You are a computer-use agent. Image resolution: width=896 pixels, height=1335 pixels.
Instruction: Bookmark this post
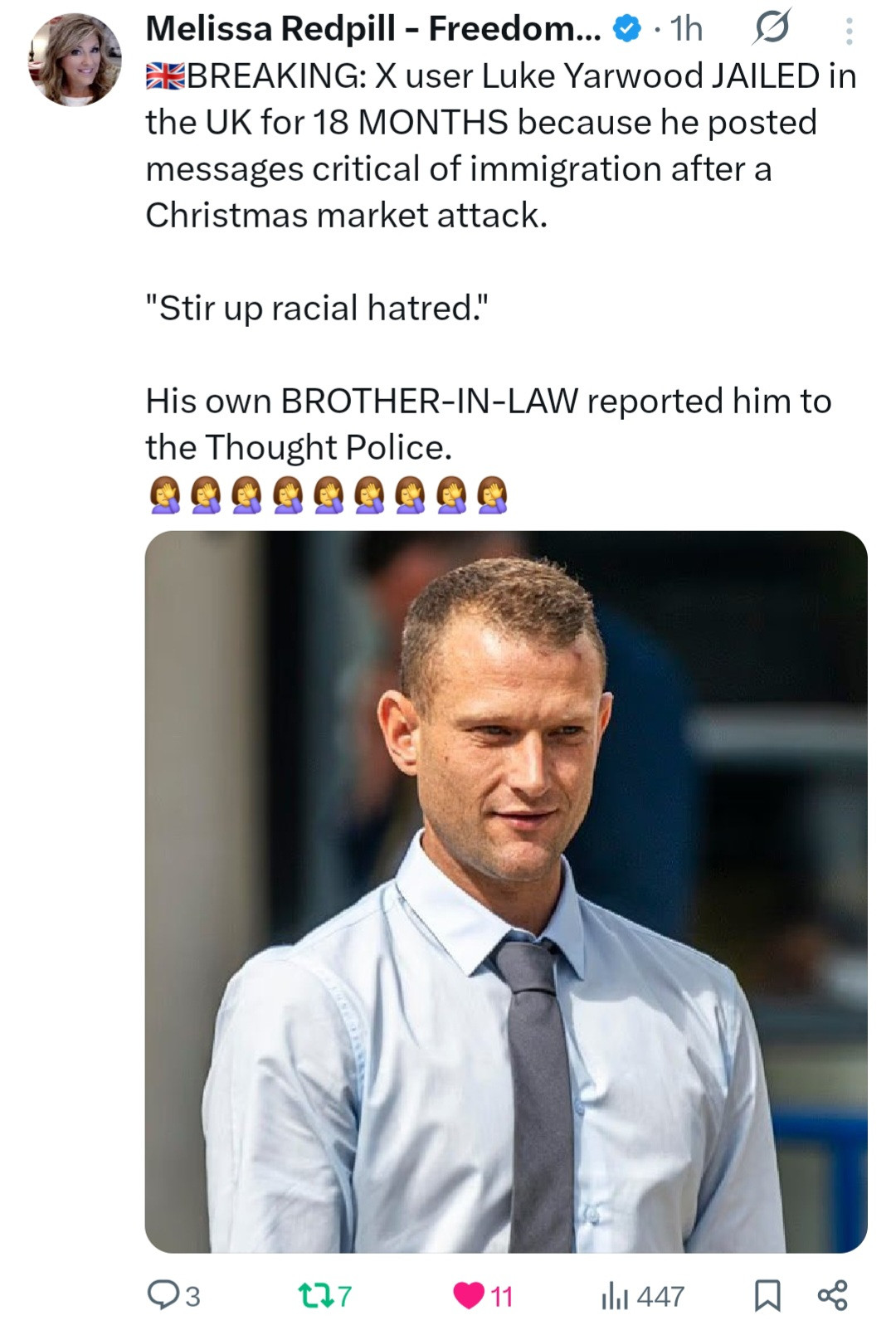pos(767,1295)
